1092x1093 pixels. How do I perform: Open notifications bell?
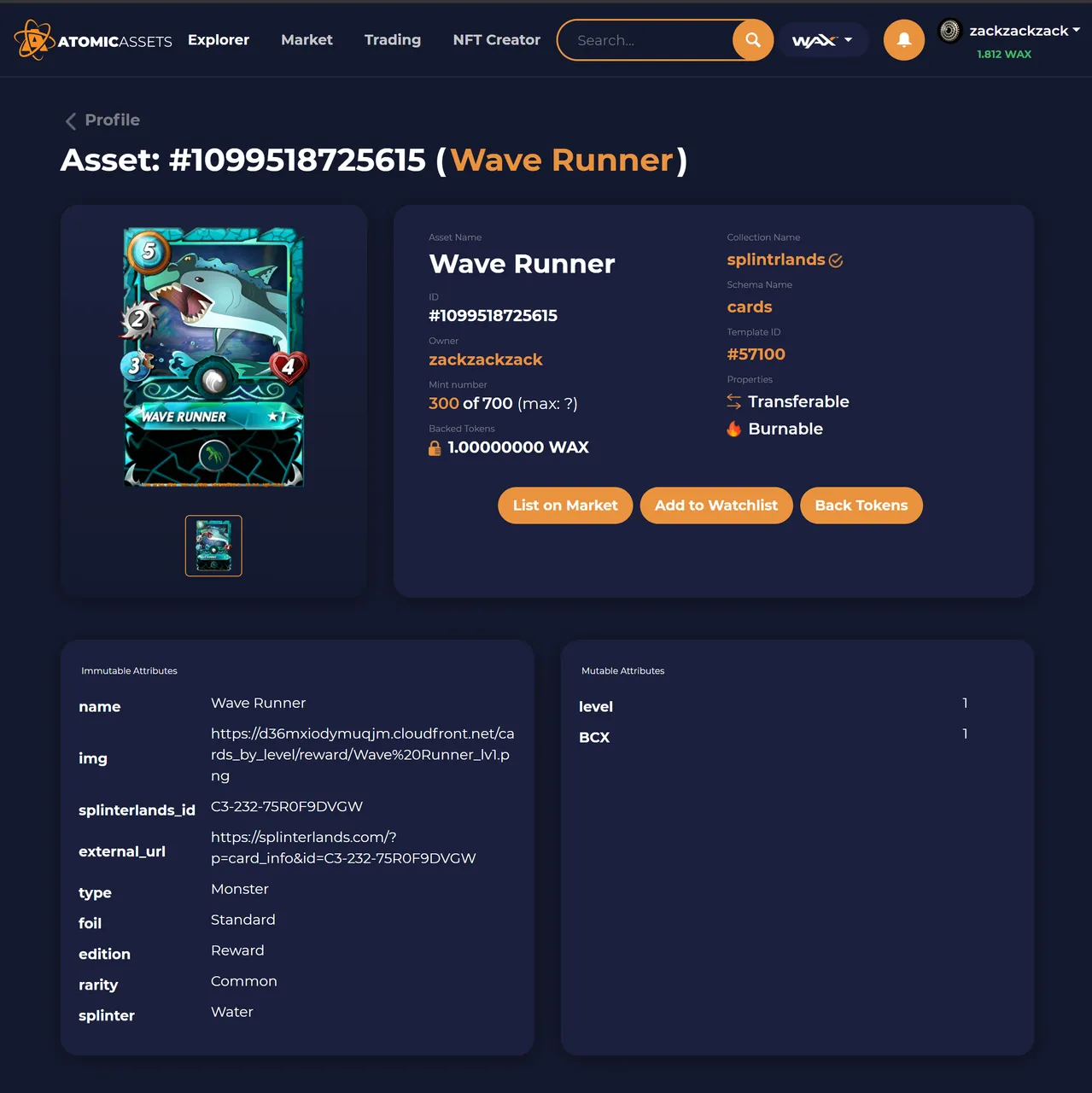[904, 40]
